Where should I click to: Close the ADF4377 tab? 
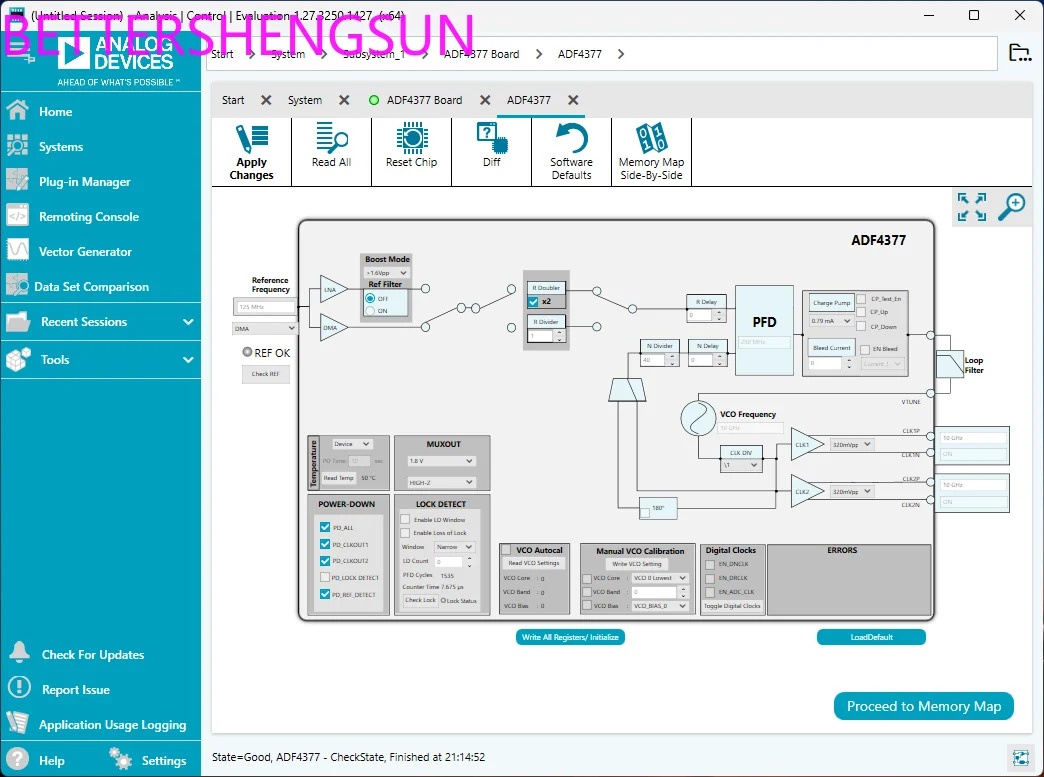pyautogui.click(x=573, y=100)
